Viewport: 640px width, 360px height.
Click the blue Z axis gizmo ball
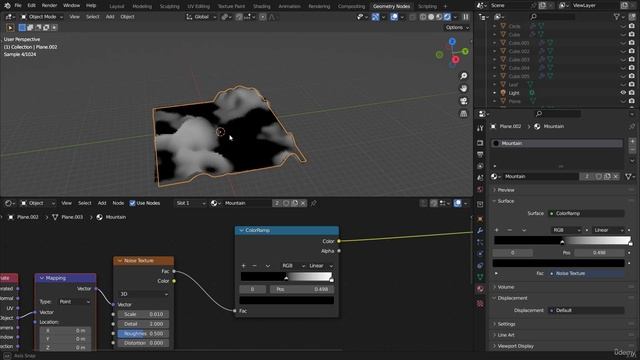click(x=452, y=41)
